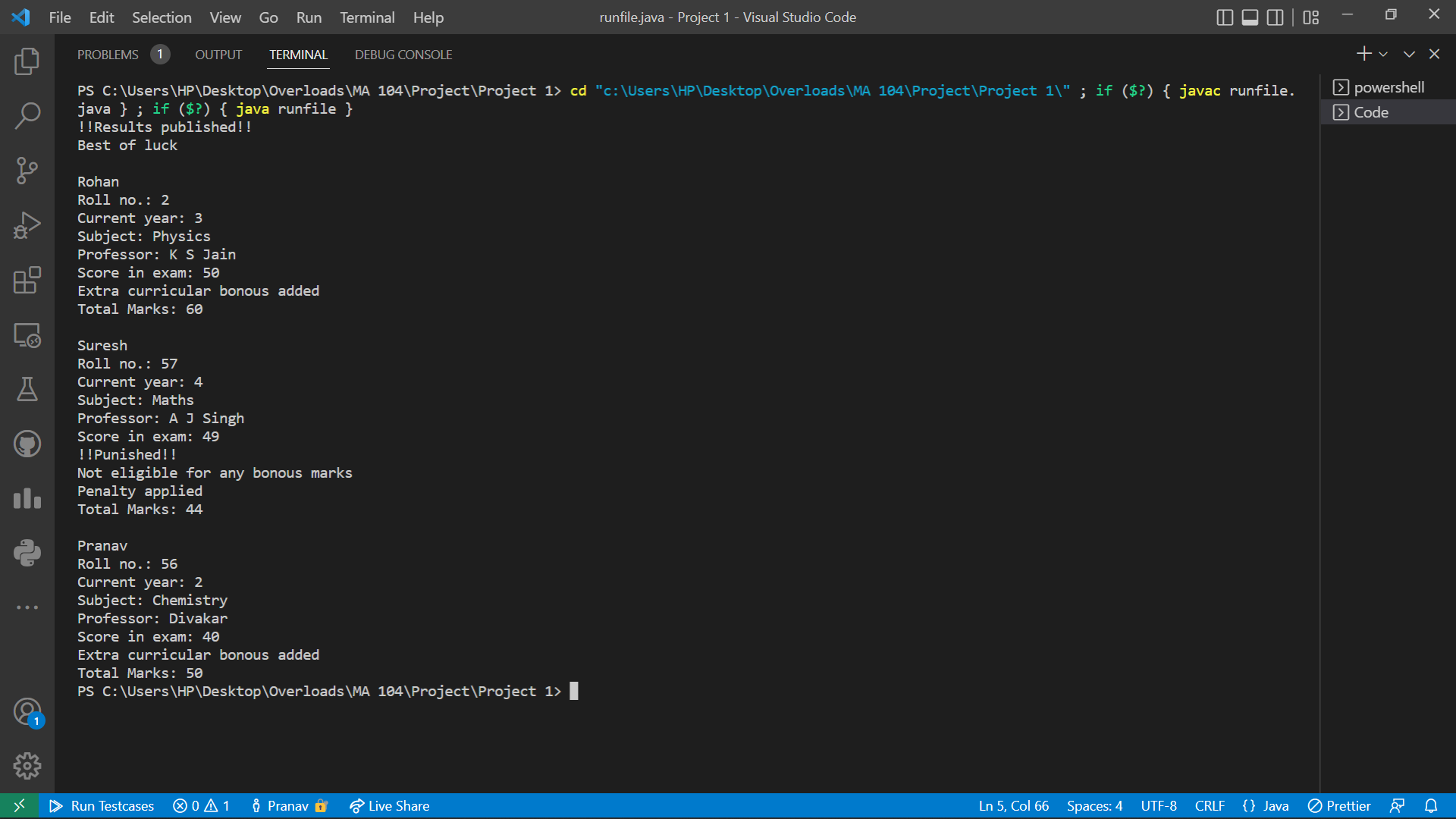1456x819 pixels.
Task: Create a new terminal with plus icon
Action: coord(1363,54)
